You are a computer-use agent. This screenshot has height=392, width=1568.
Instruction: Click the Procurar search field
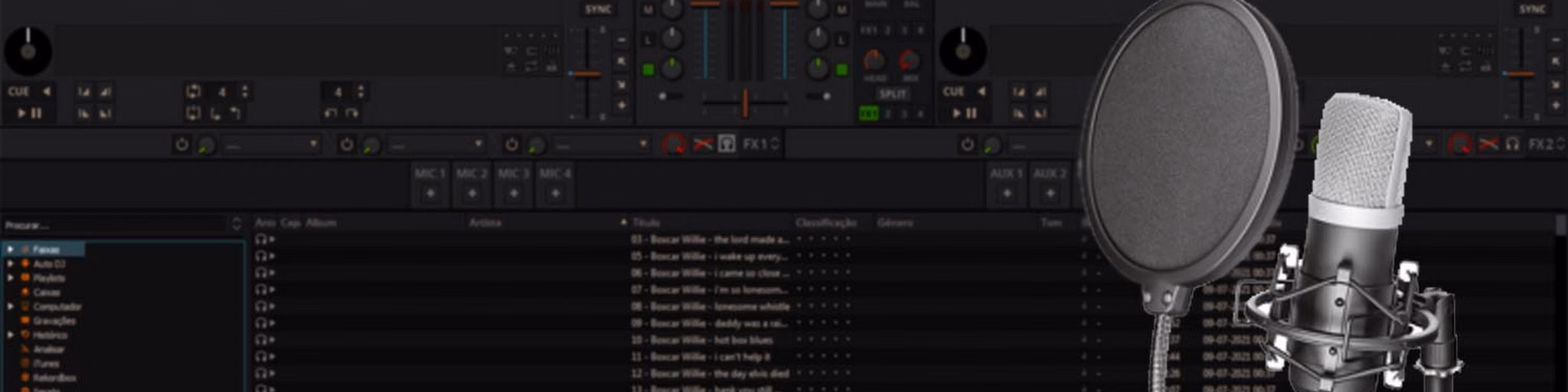(115, 225)
